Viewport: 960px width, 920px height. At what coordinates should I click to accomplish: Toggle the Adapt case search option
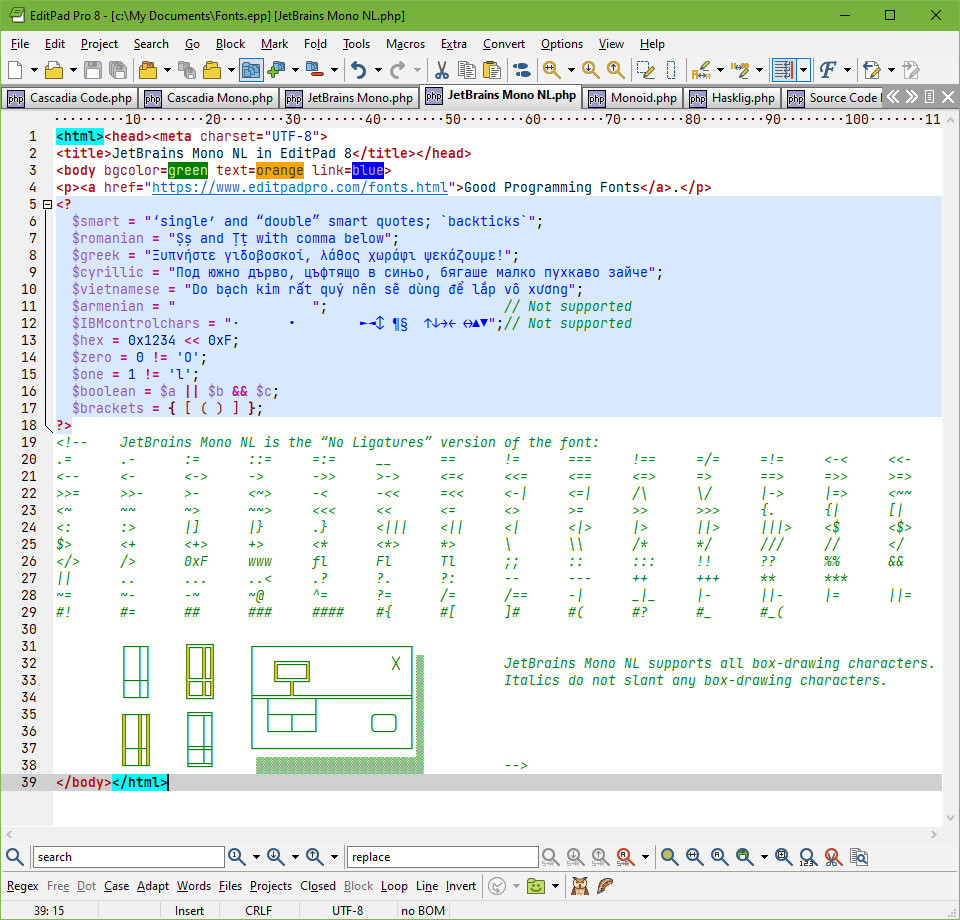[152, 886]
